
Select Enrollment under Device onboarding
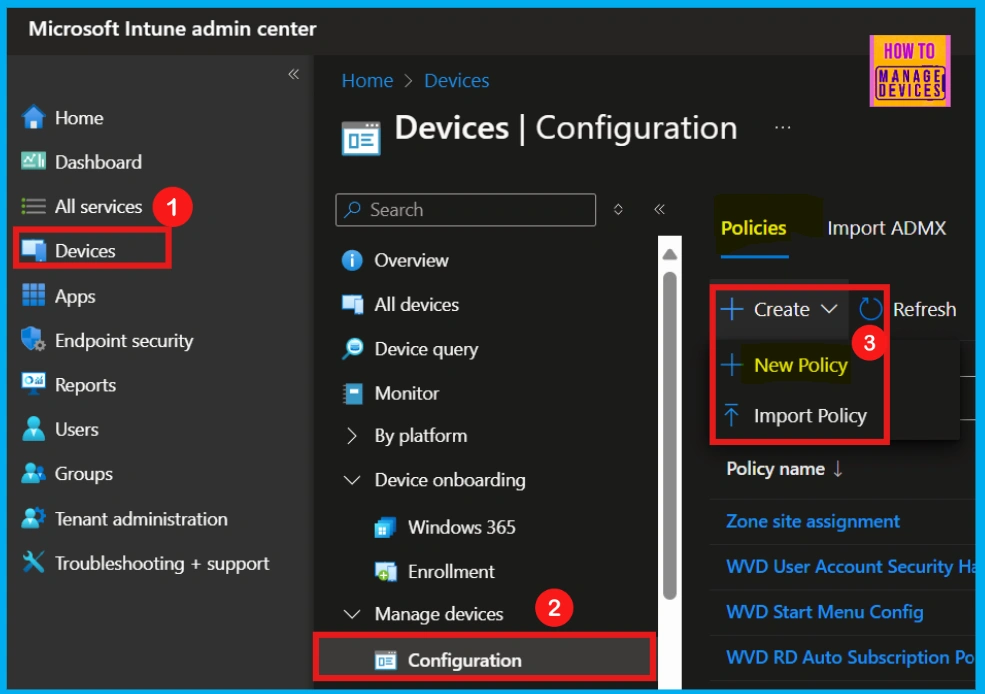[451, 572]
